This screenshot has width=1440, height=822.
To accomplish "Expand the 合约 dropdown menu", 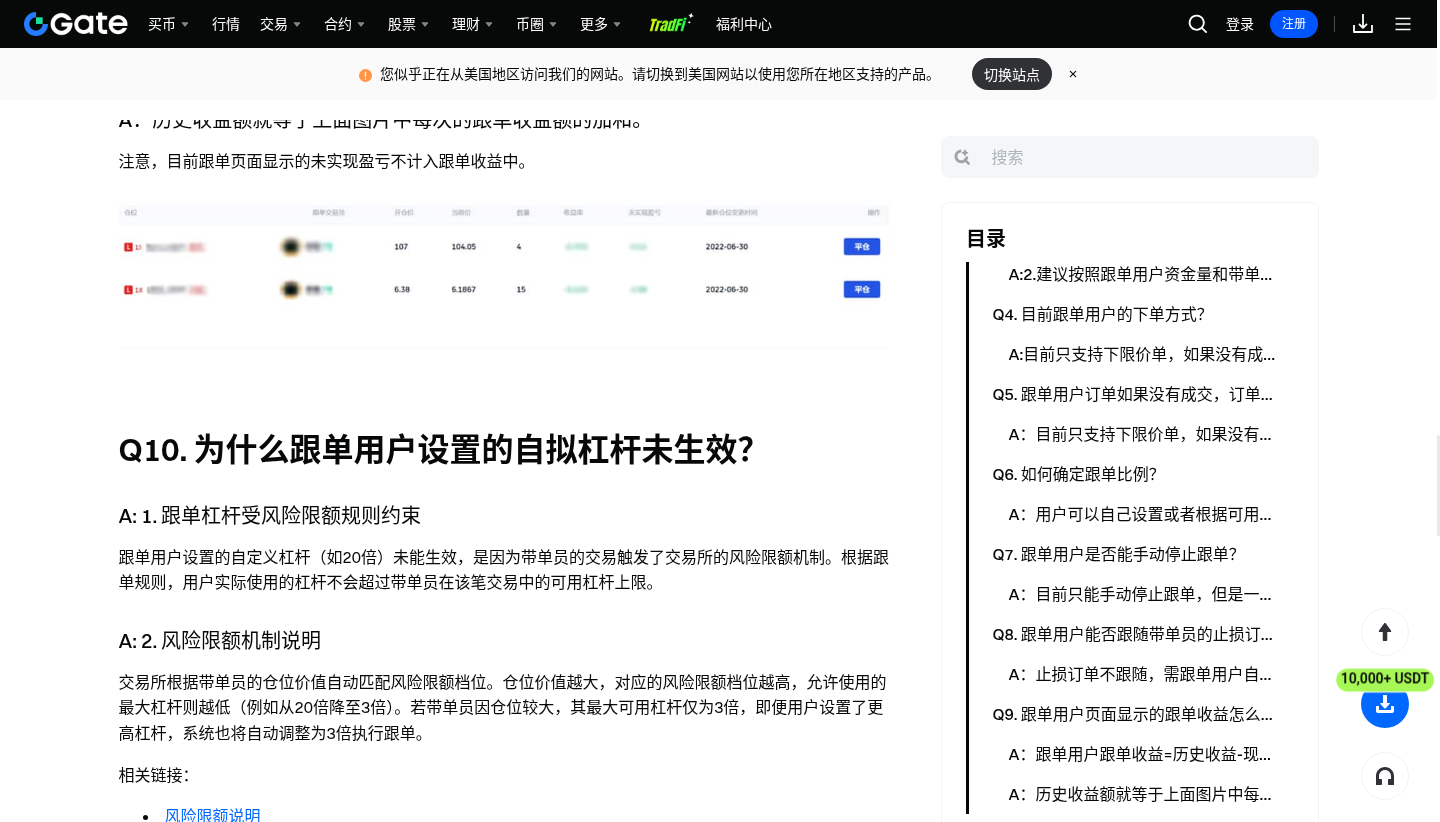I will (345, 24).
